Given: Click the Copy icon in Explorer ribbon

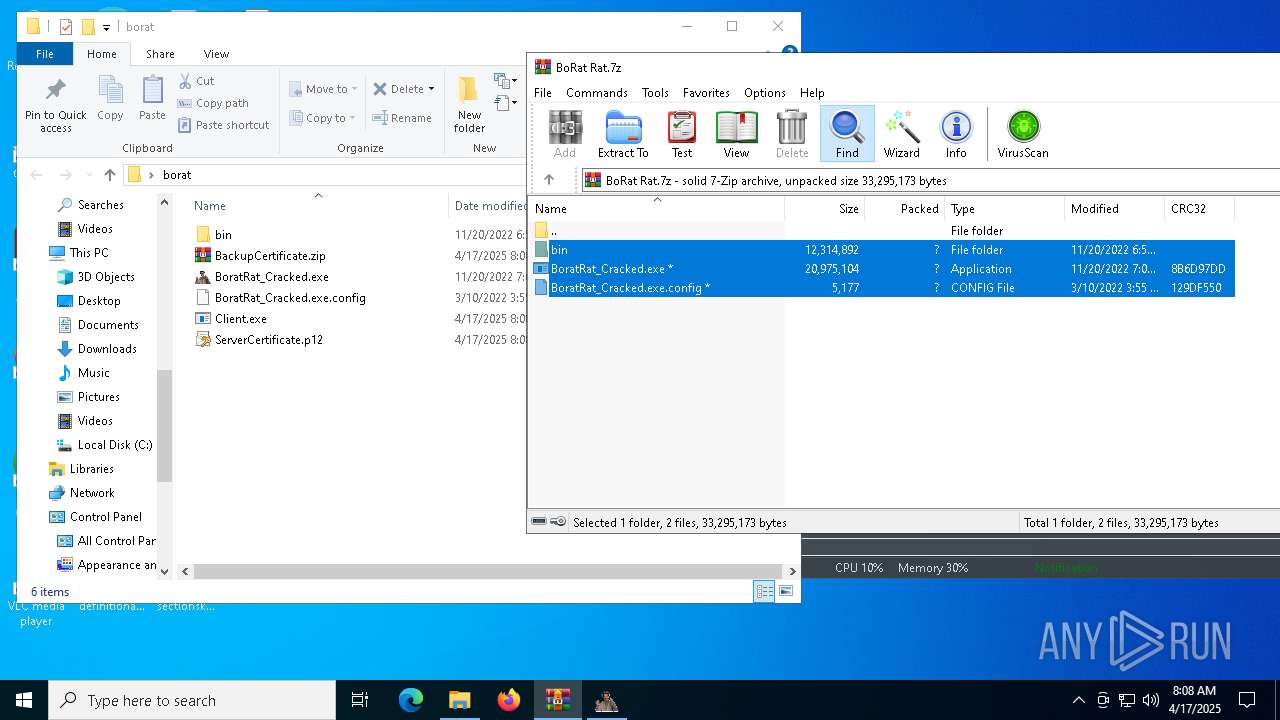Looking at the screenshot, I should [x=110, y=98].
